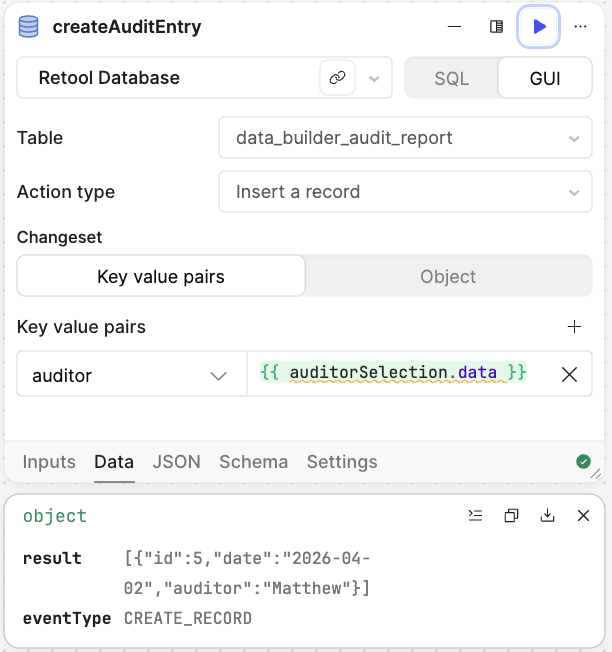Viewport: 612px width, 652px height.
Task: Close the result output panel
Action: tap(583, 516)
